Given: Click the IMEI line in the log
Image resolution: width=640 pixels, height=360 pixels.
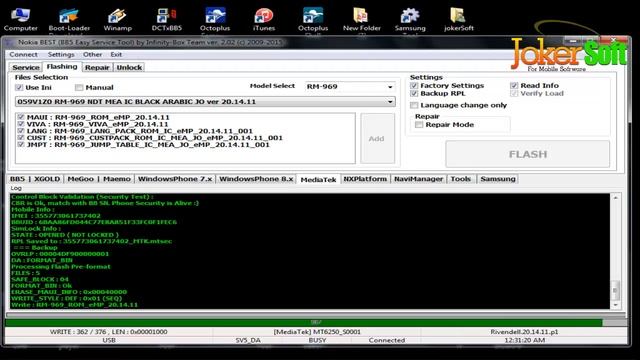Looking at the screenshot, I should tap(56, 216).
